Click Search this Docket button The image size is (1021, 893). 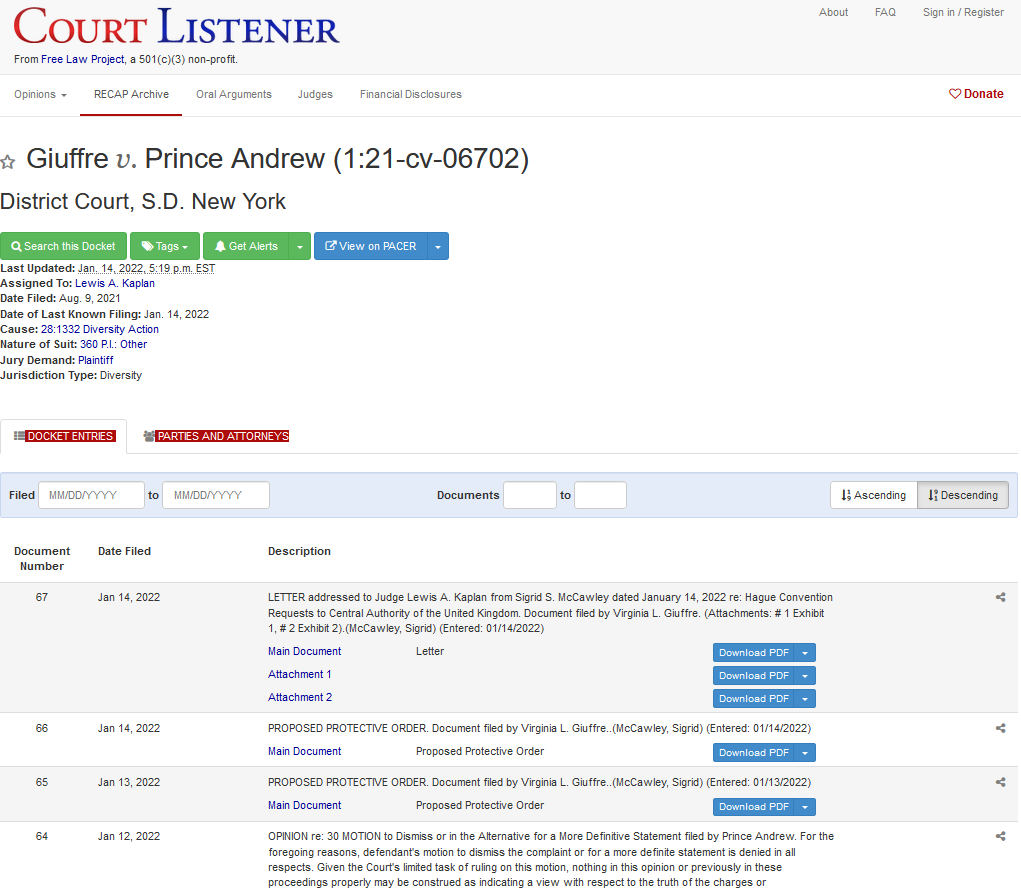63,246
